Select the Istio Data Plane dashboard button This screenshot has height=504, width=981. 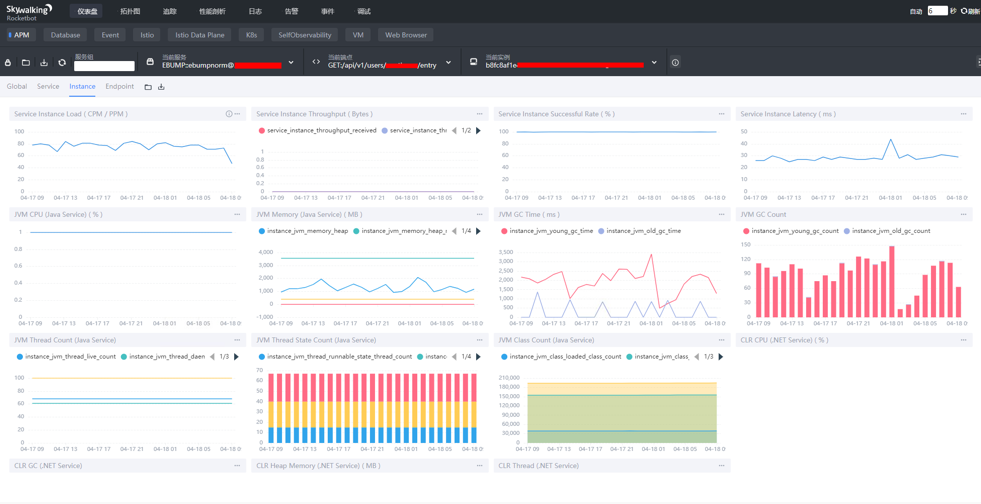click(200, 35)
